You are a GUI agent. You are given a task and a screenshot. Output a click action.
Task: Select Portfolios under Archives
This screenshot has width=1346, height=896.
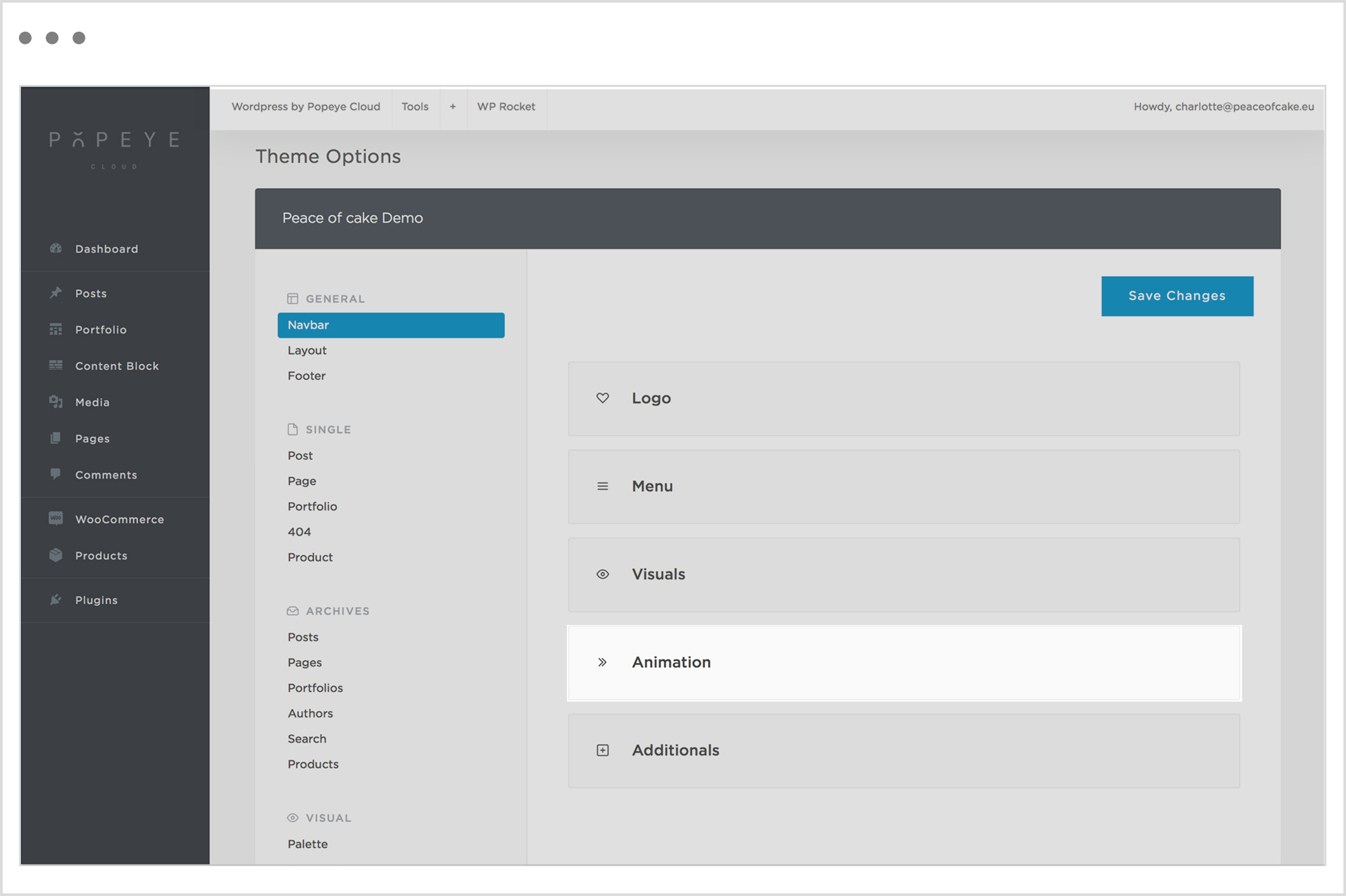(315, 688)
